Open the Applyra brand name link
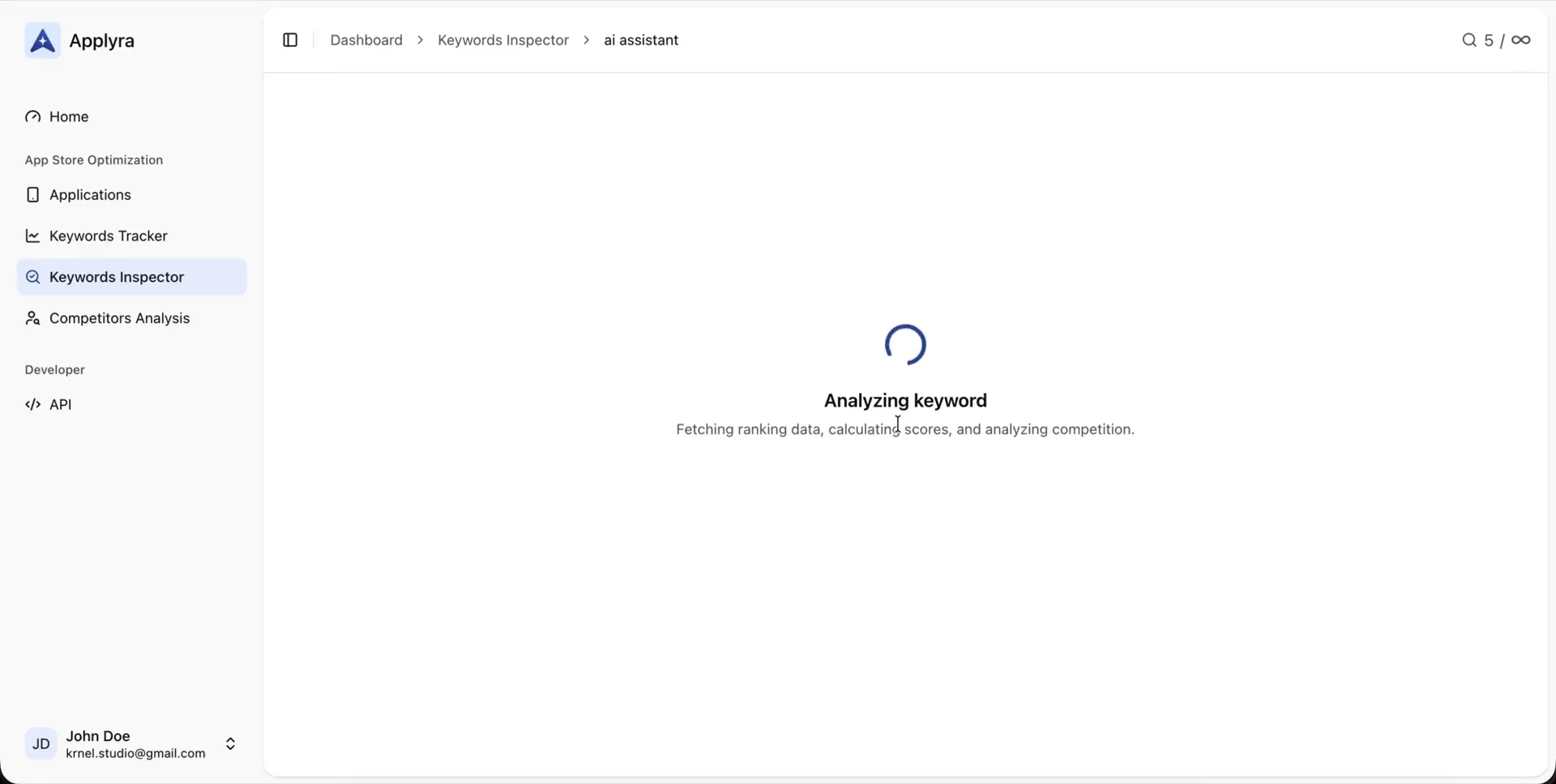Image resolution: width=1556 pixels, height=784 pixels. click(x=101, y=41)
